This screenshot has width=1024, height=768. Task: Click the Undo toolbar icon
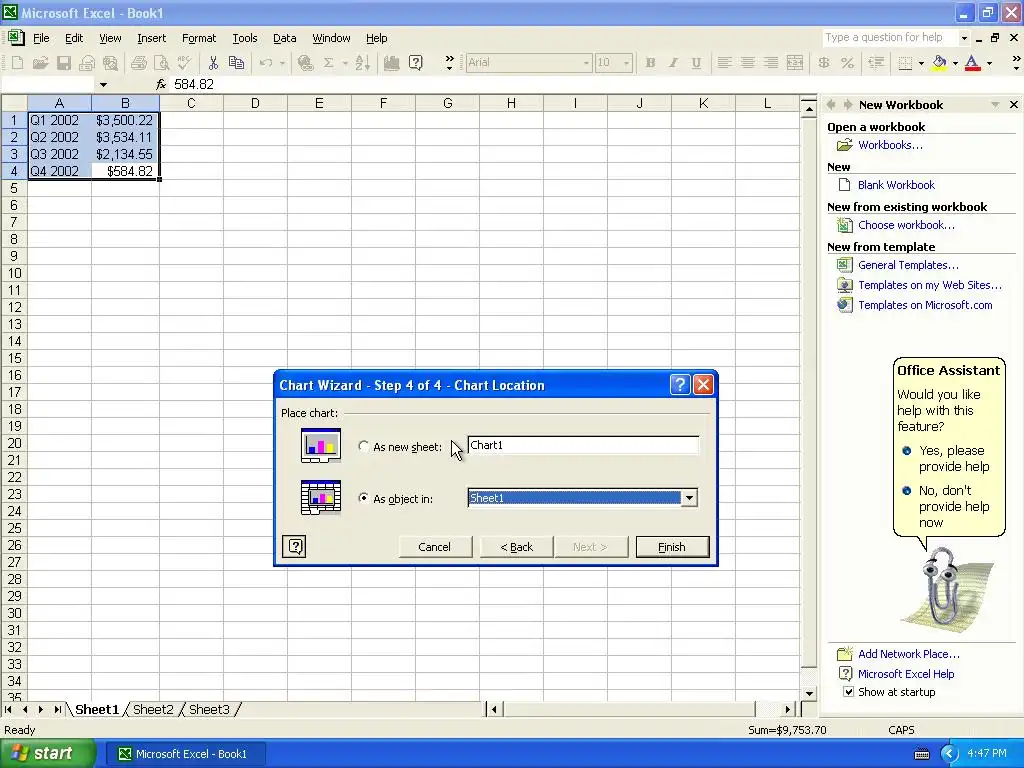pos(266,63)
